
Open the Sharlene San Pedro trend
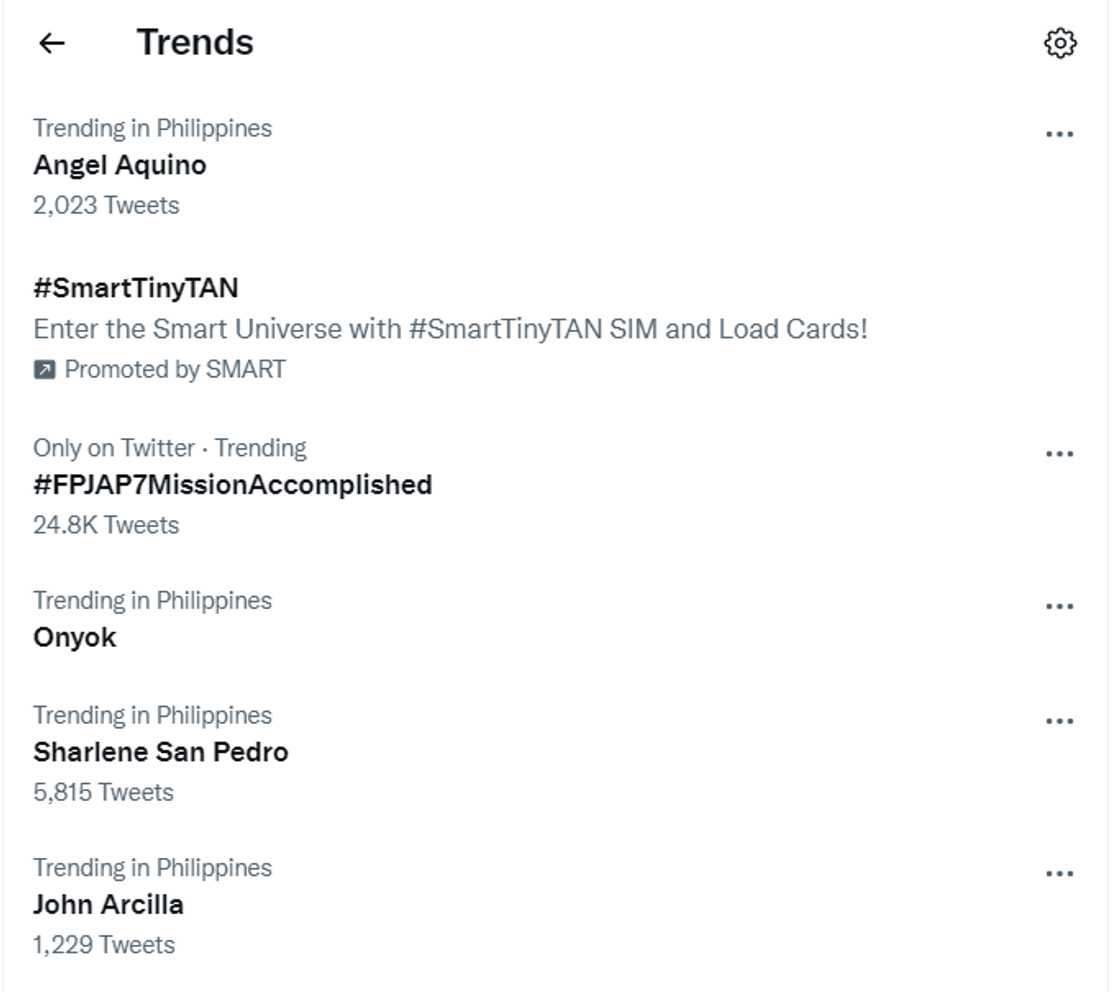coord(161,752)
